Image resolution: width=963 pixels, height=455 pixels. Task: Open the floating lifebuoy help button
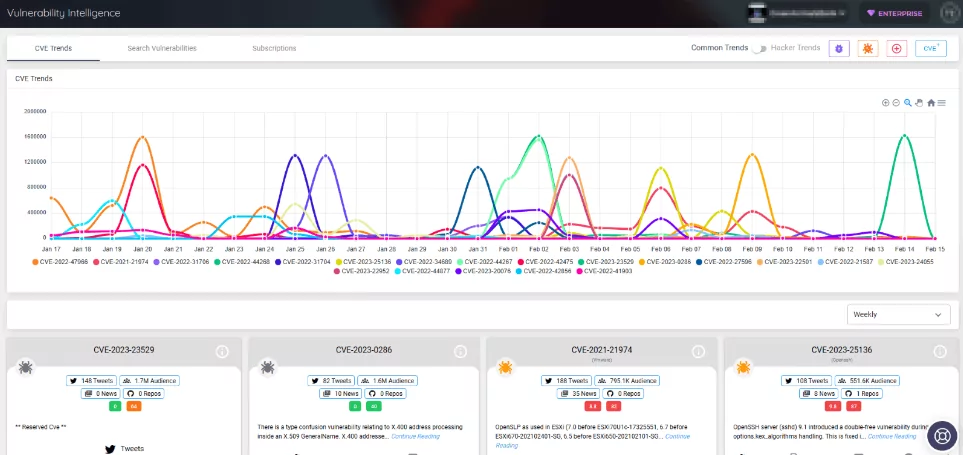(x=940, y=434)
